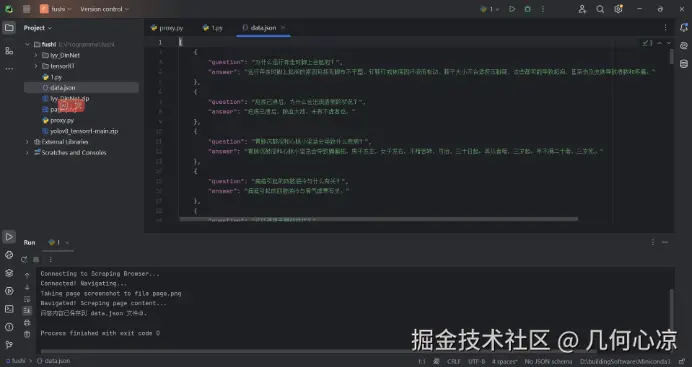Open more options in Run toolbar
Image resolution: width=692 pixels, height=367 pixels.
50,259
